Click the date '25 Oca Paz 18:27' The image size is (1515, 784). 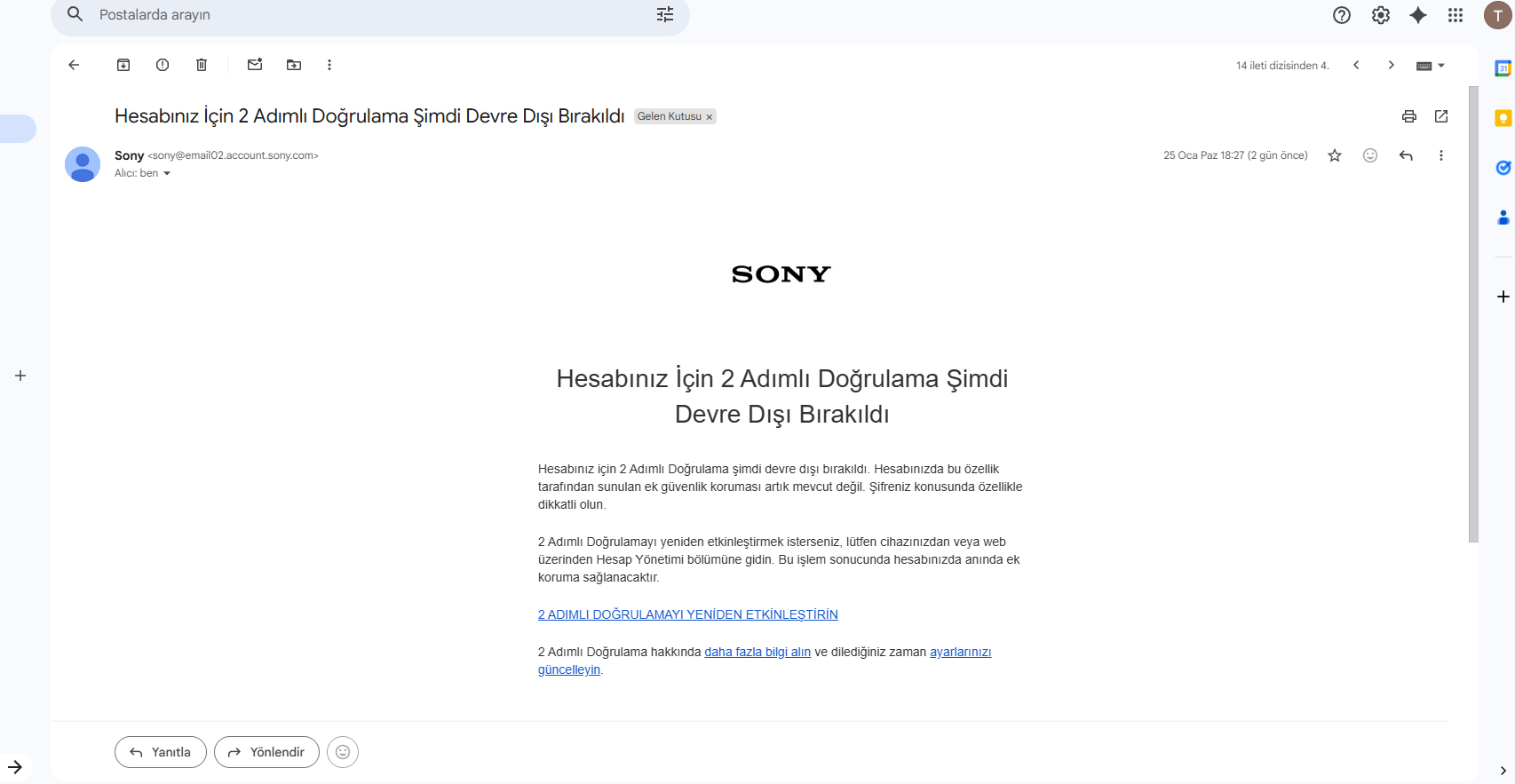click(1203, 155)
